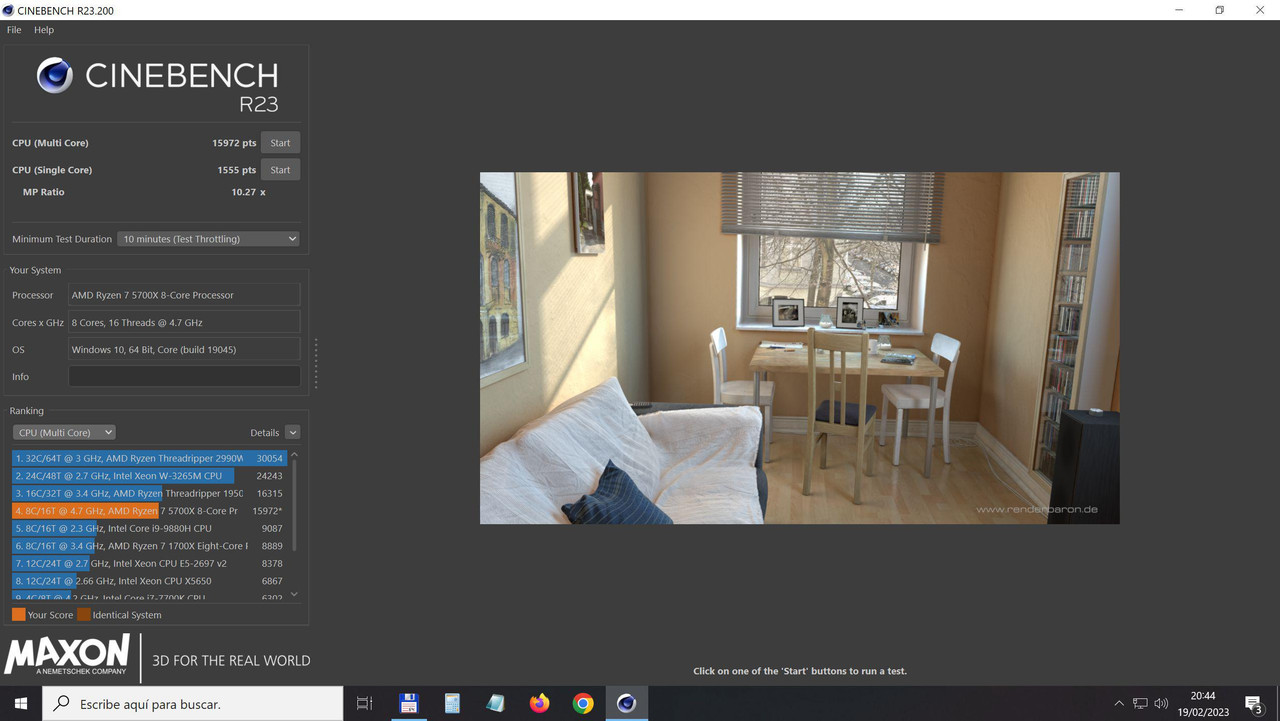This screenshot has width=1280, height=721.
Task: Select the highlighted Ryzen 7 5700X ranking row
Action: 149,511
